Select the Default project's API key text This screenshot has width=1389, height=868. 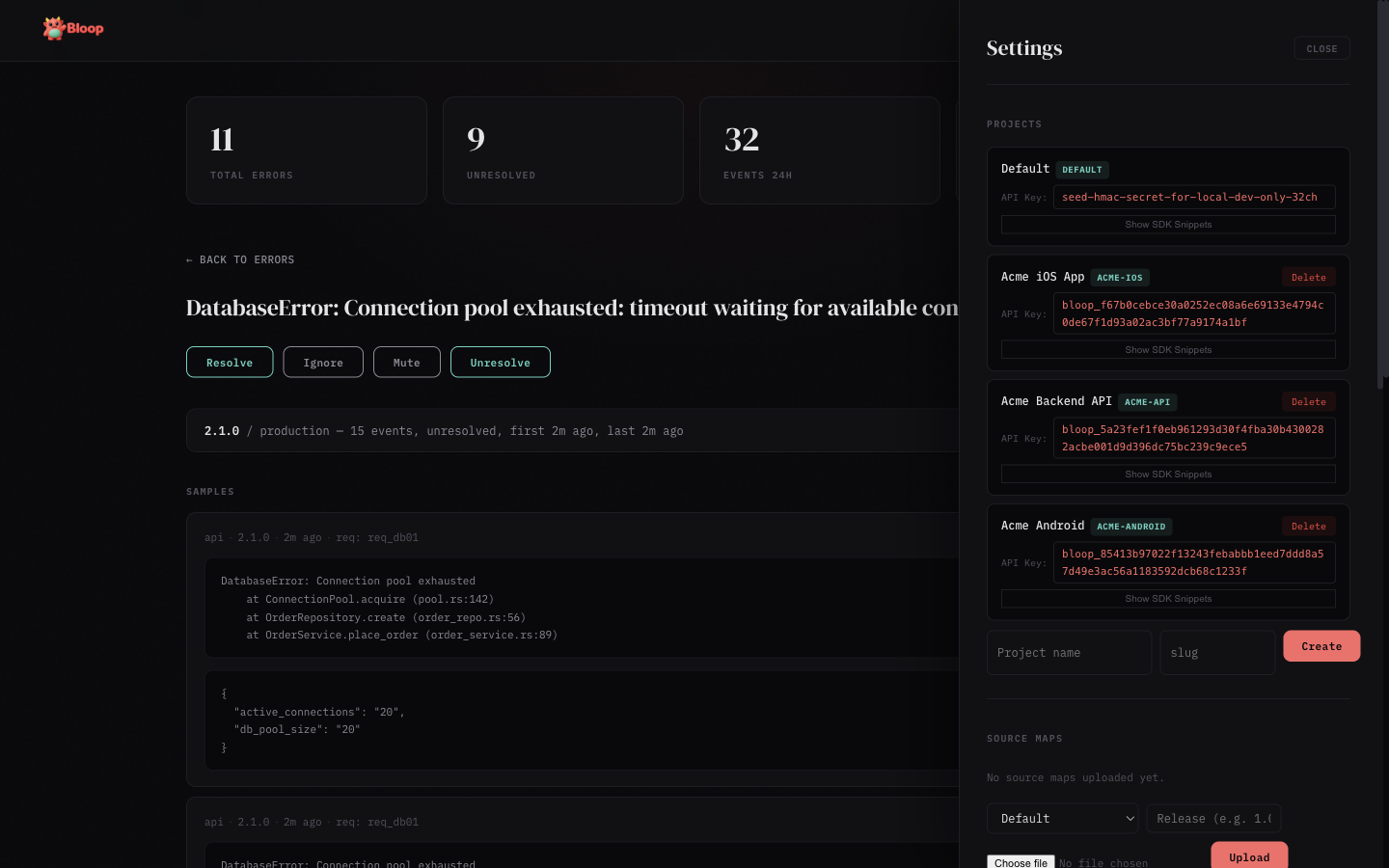coord(1194,197)
